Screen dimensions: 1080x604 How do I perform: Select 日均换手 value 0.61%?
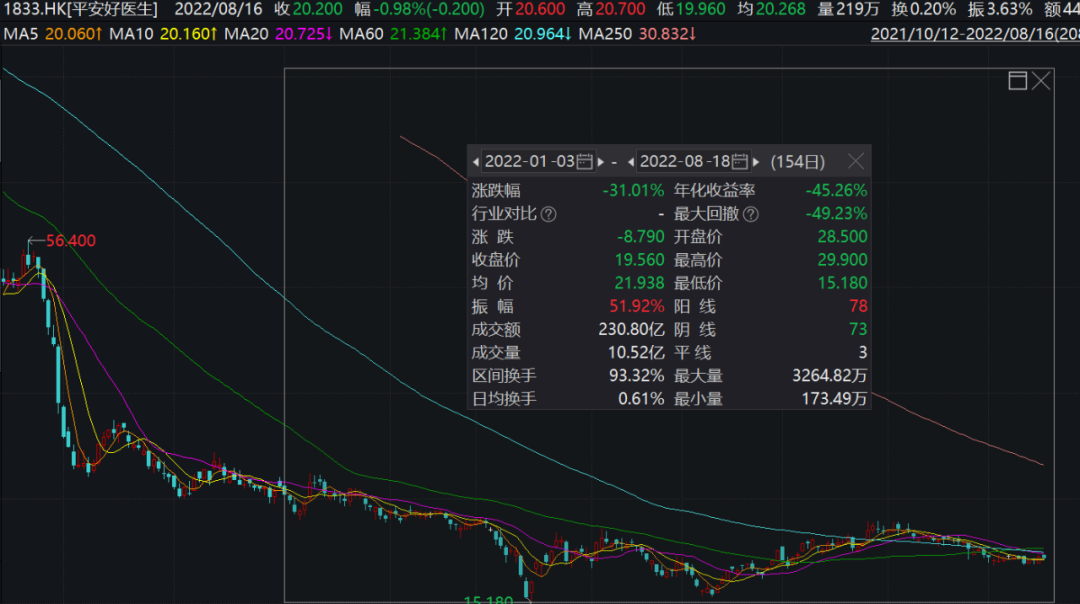[x=641, y=399]
